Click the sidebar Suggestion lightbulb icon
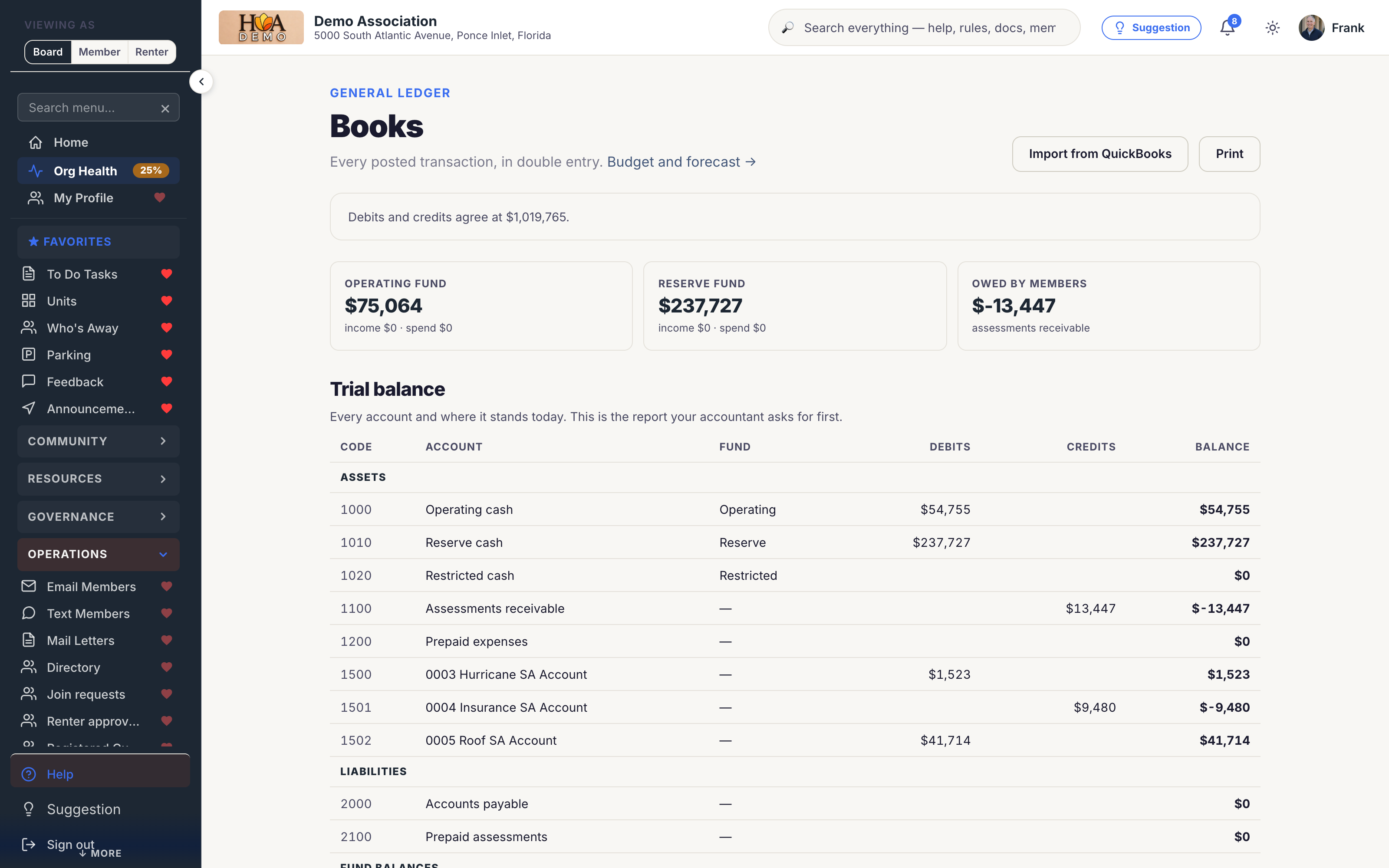Screen dimensions: 1389x868 29,809
